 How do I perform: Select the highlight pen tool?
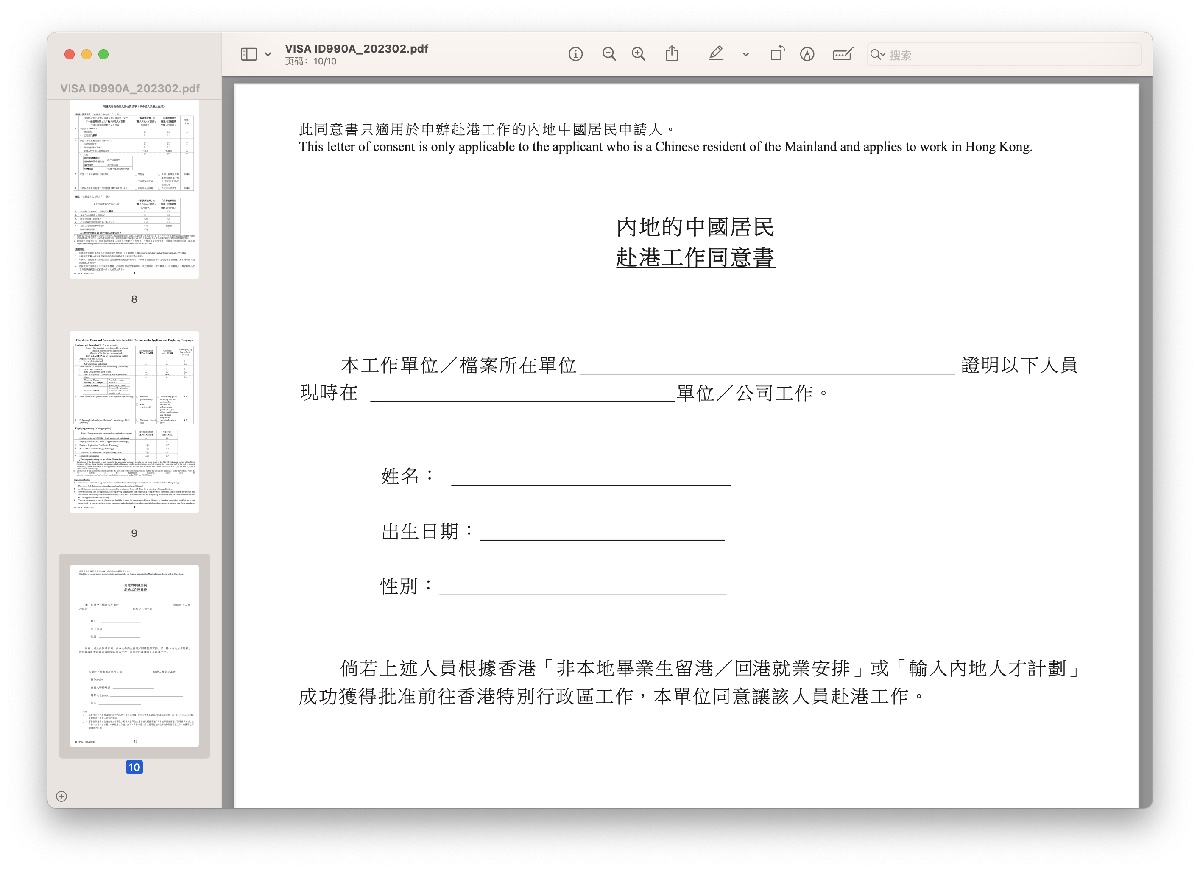pos(716,54)
